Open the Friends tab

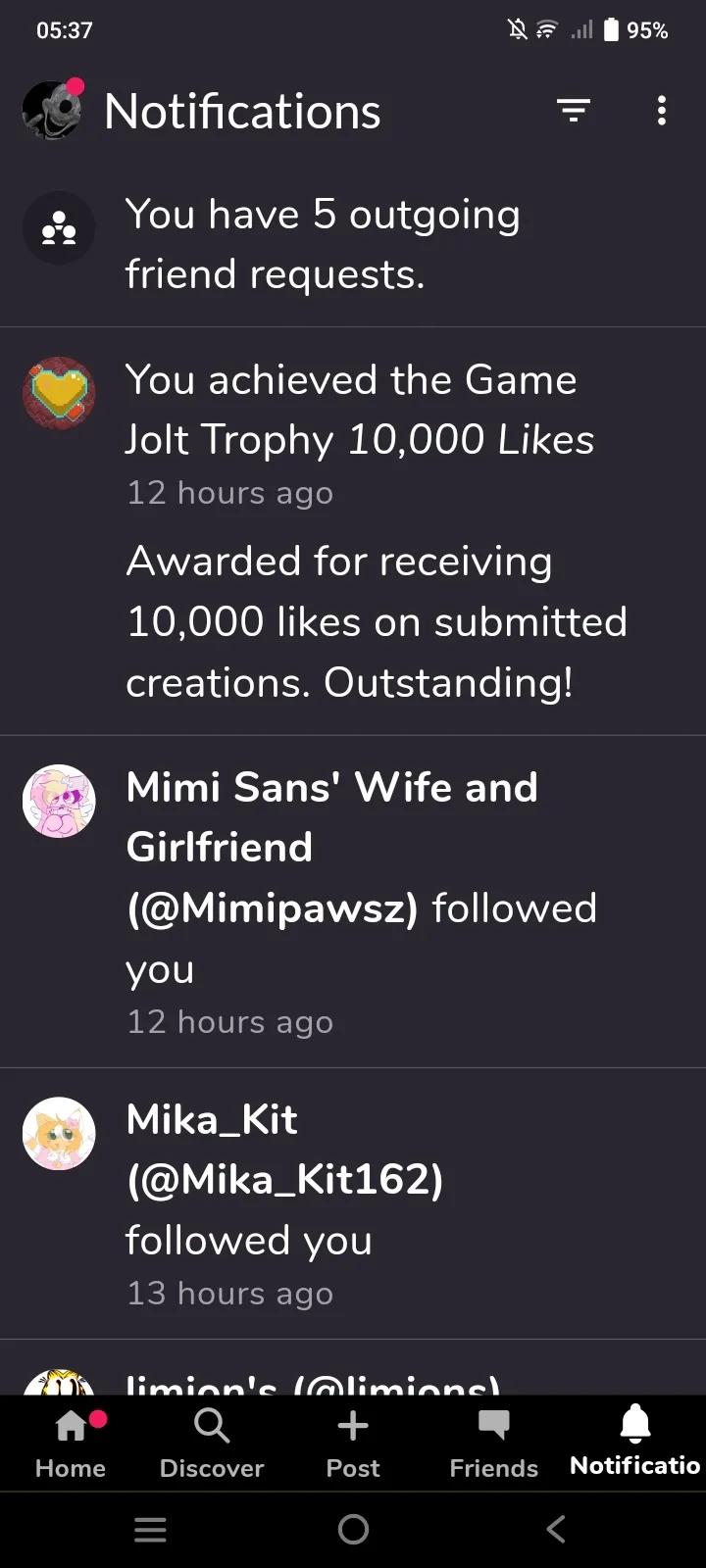pos(494,1443)
